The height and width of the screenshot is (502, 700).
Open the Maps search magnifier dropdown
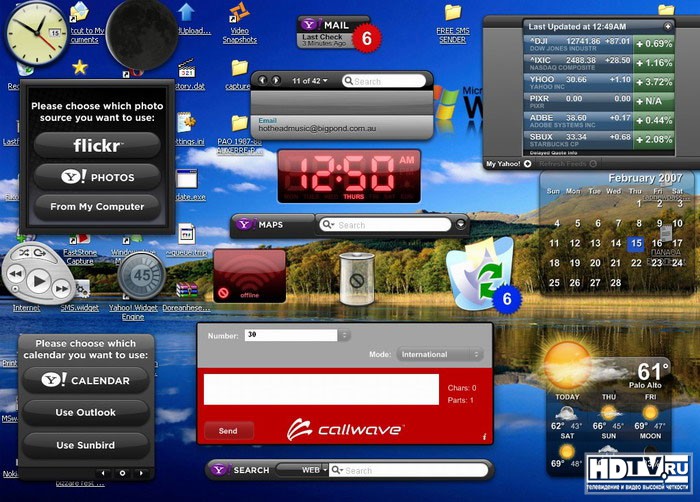[x=328, y=225]
